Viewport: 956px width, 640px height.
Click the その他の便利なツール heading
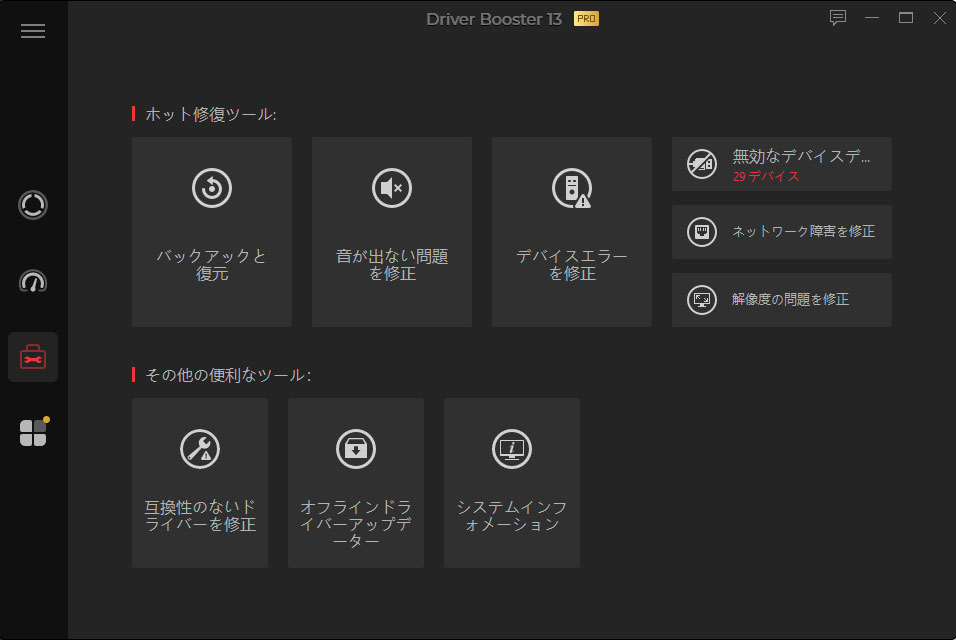(x=228, y=375)
